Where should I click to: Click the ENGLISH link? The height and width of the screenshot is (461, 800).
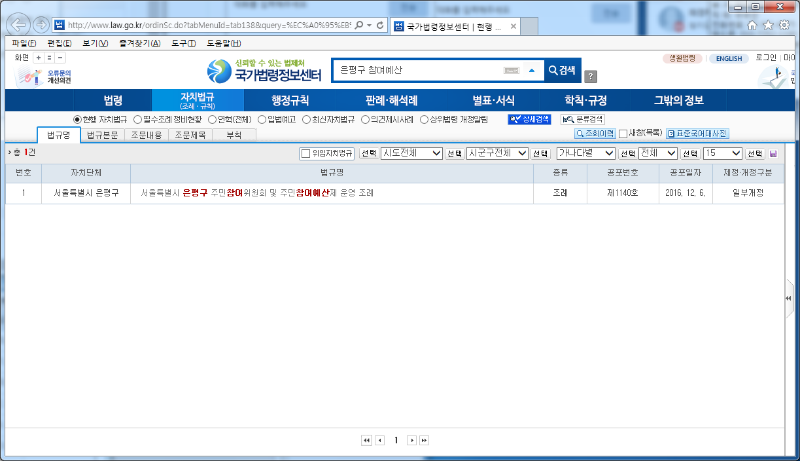(x=729, y=59)
